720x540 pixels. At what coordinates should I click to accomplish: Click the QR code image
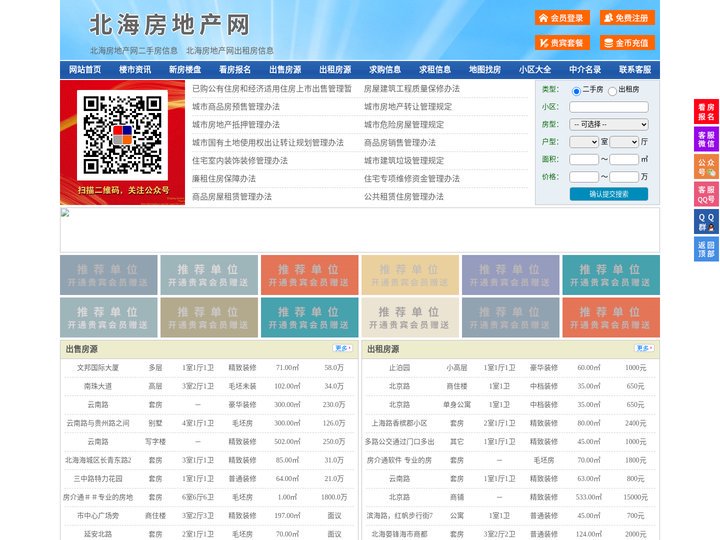click(122, 135)
